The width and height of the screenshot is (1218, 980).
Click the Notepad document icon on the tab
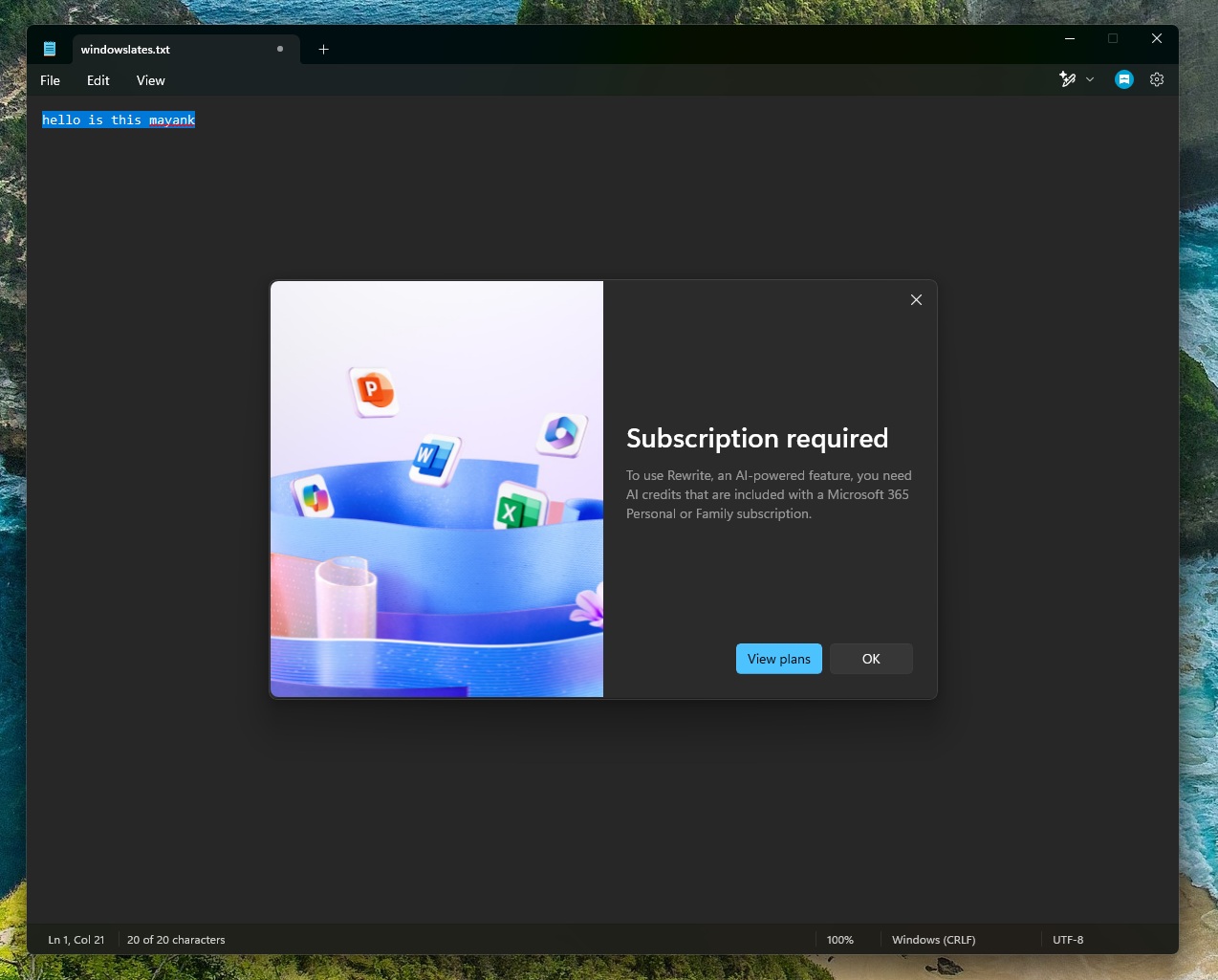tap(50, 49)
